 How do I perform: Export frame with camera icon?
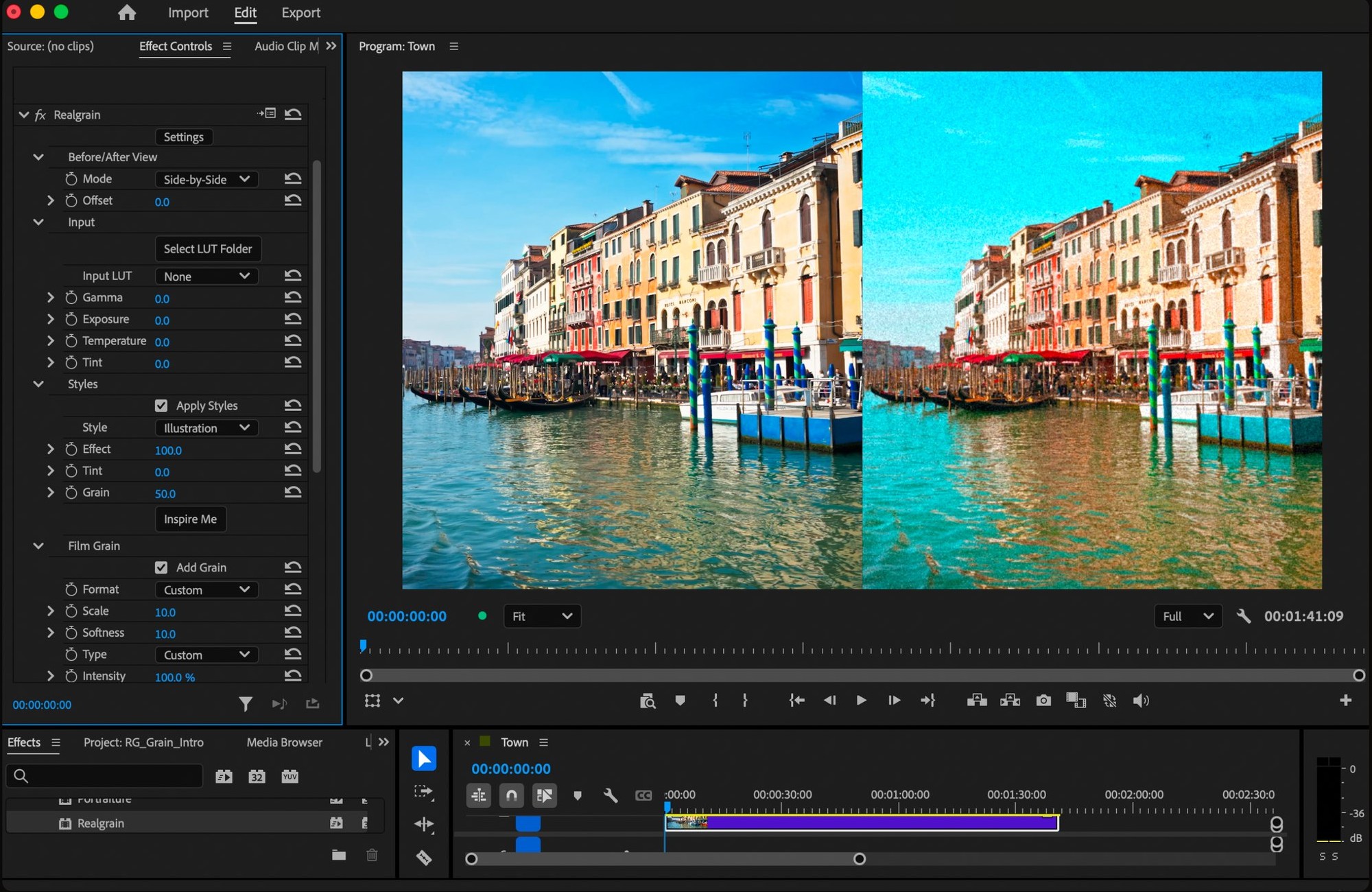(1043, 701)
